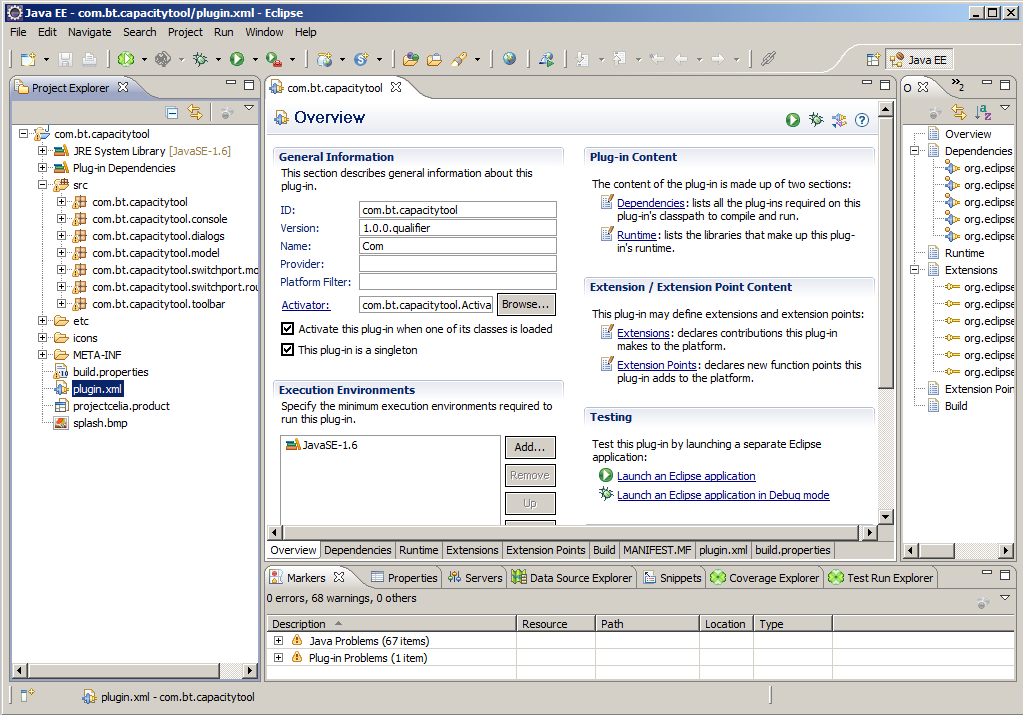This screenshot has width=1023, height=715.
Task: Expand the Plug-in Dependencies node
Action: [x=42, y=168]
